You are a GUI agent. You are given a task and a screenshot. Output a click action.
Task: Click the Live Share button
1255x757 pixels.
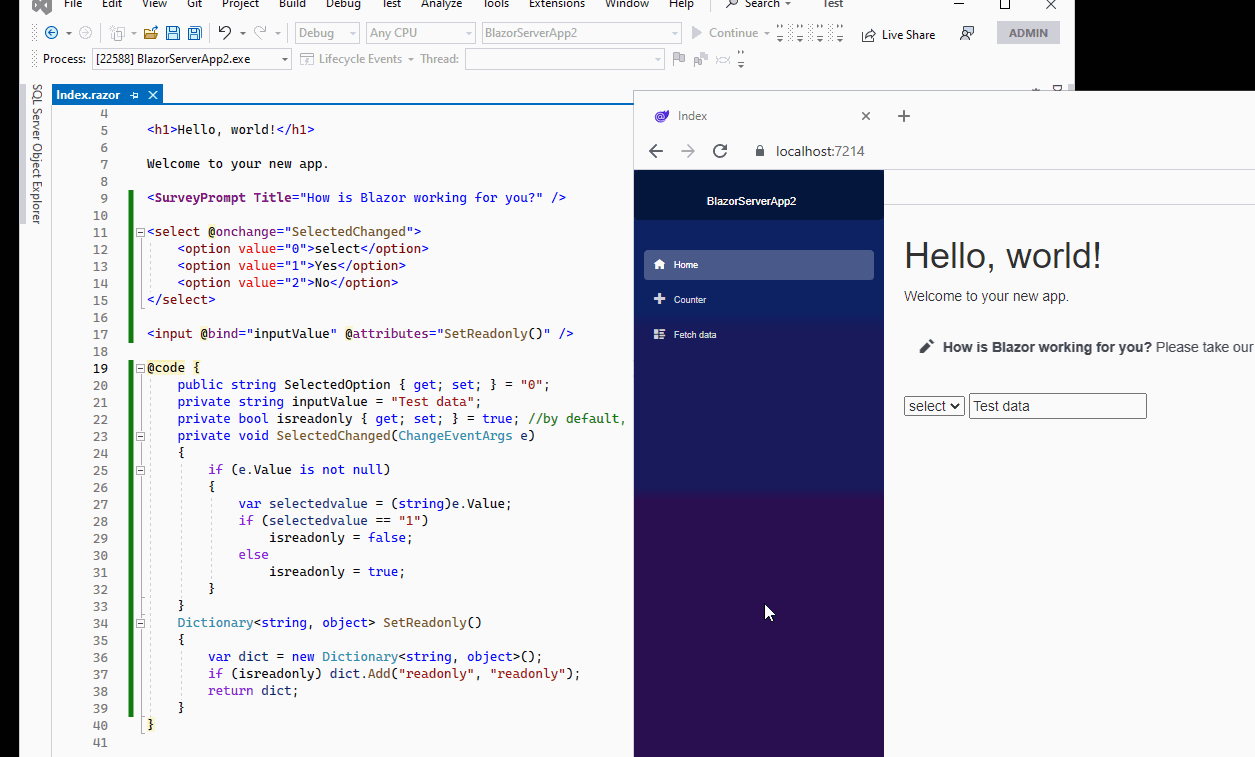898,34
